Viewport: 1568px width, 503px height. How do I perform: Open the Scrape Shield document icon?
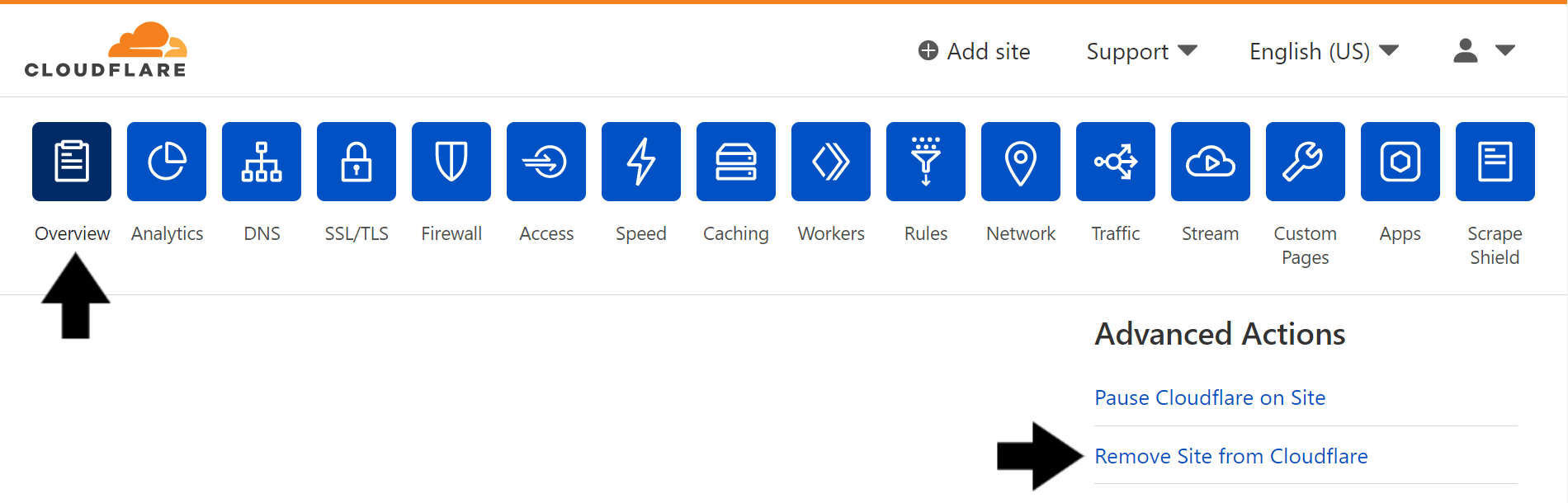pos(1495,162)
